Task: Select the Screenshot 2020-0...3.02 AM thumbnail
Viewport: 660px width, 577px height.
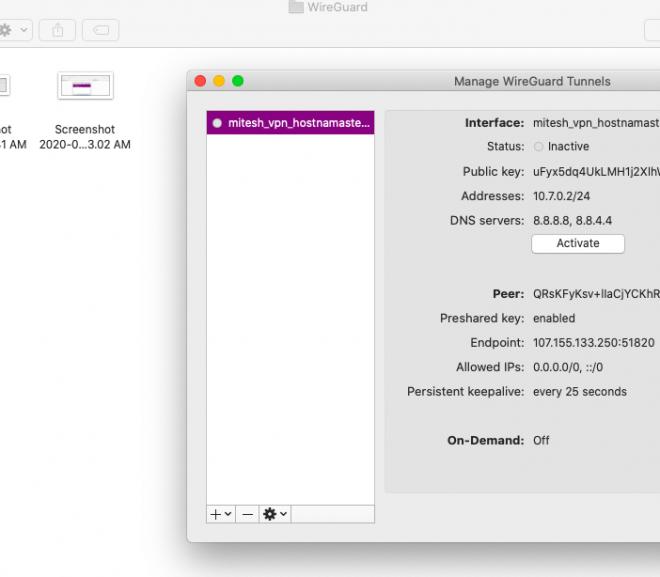Action: 85,86
